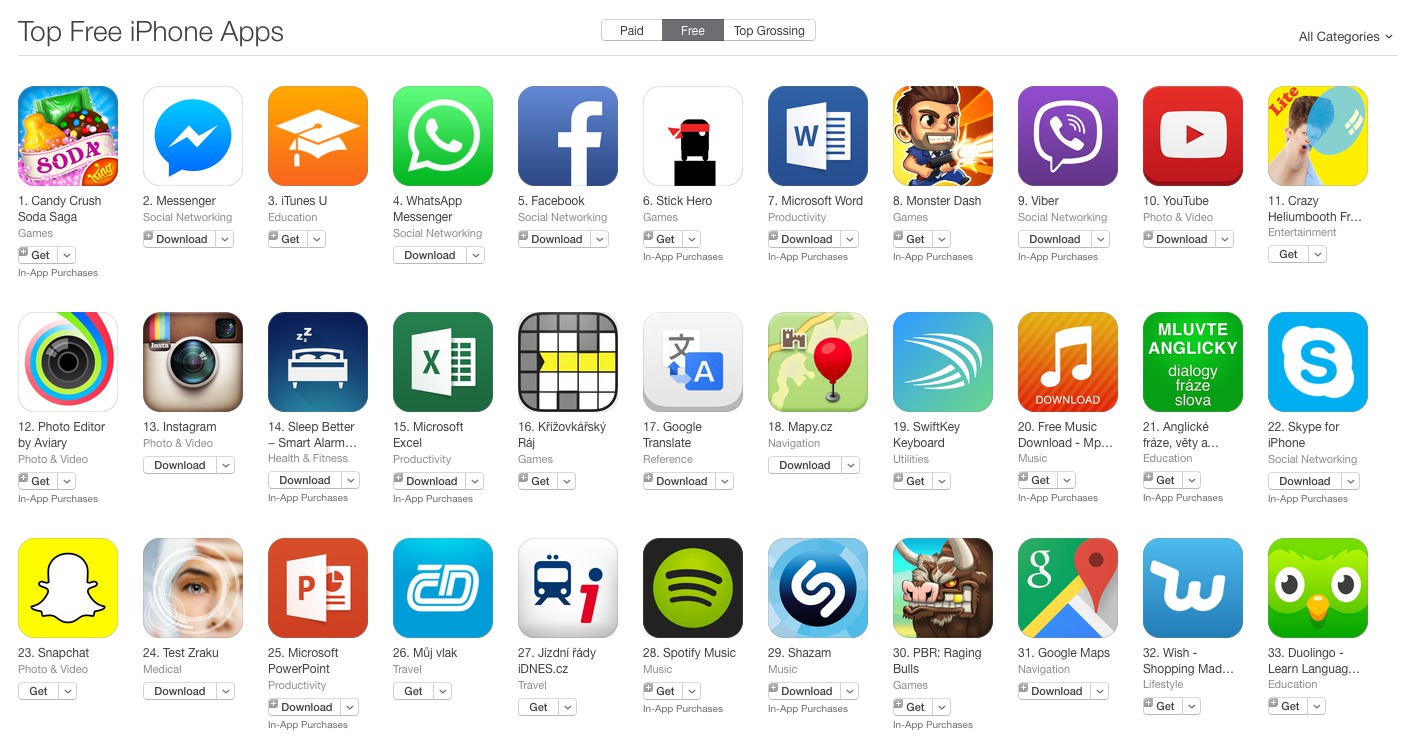The height and width of the screenshot is (743, 1407).
Task: Open the Candy Crush Soda Saga app icon
Action: [68, 136]
